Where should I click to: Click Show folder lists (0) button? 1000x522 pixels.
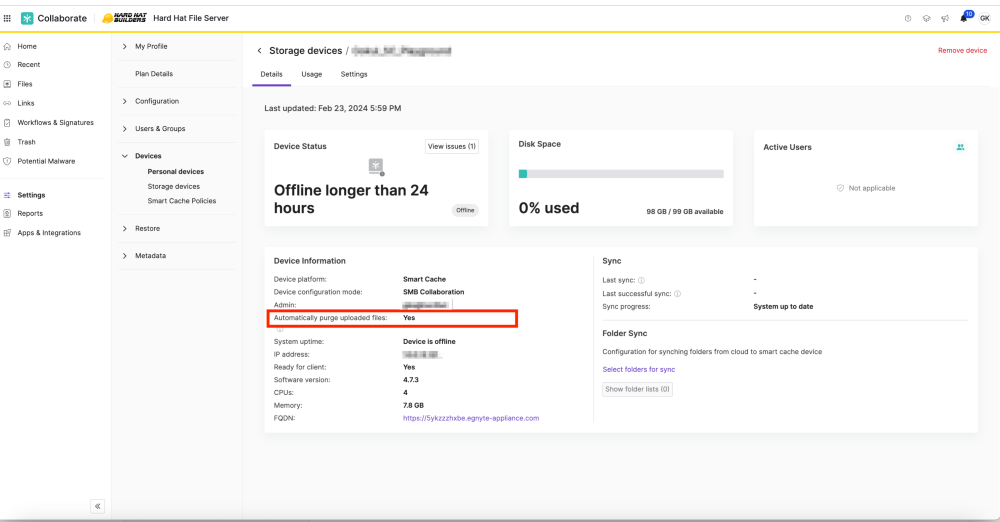tap(637, 389)
